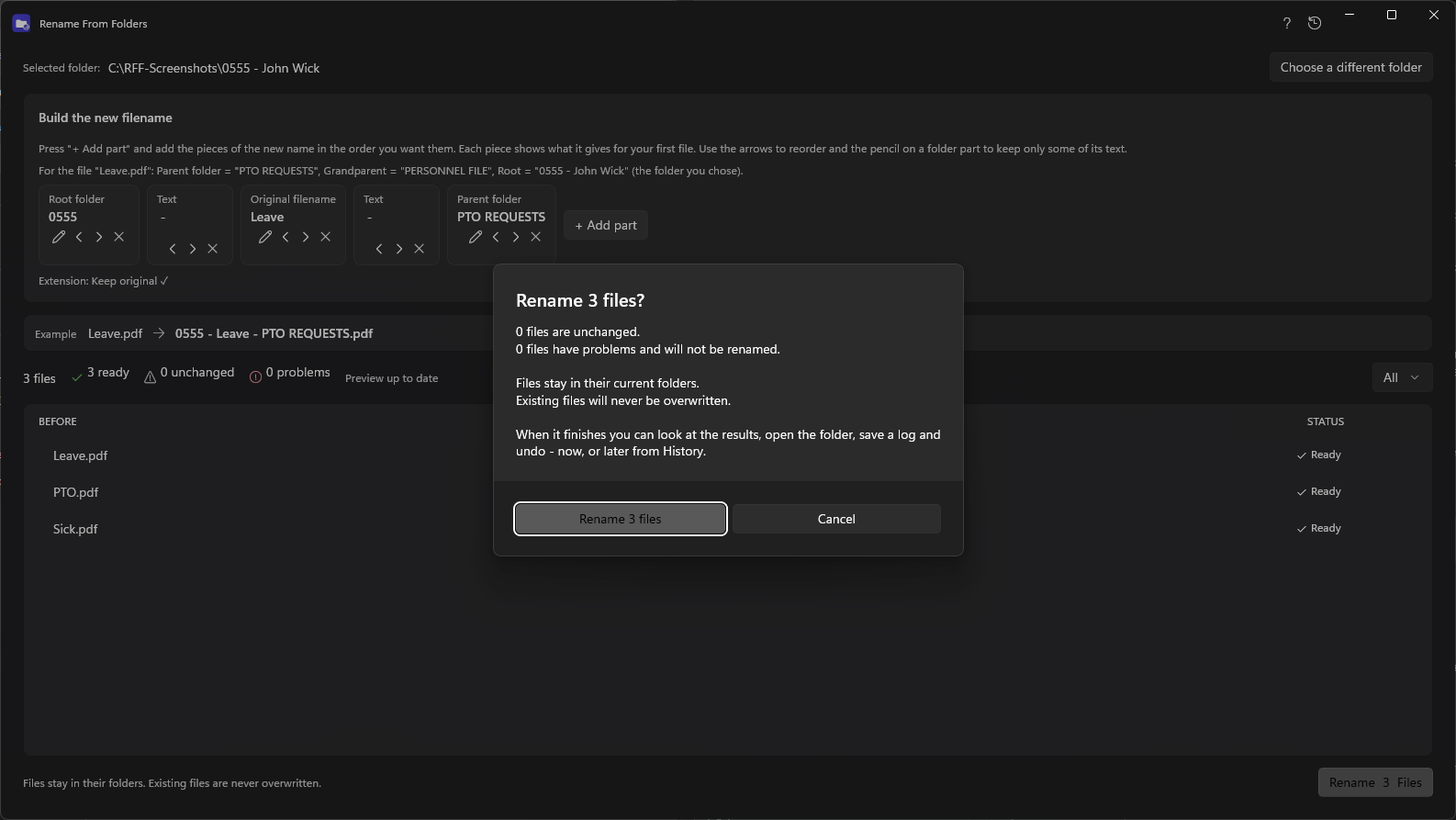Click the BEFORE column header
This screenshot has height=820, width=1456.
coord(58,421)
